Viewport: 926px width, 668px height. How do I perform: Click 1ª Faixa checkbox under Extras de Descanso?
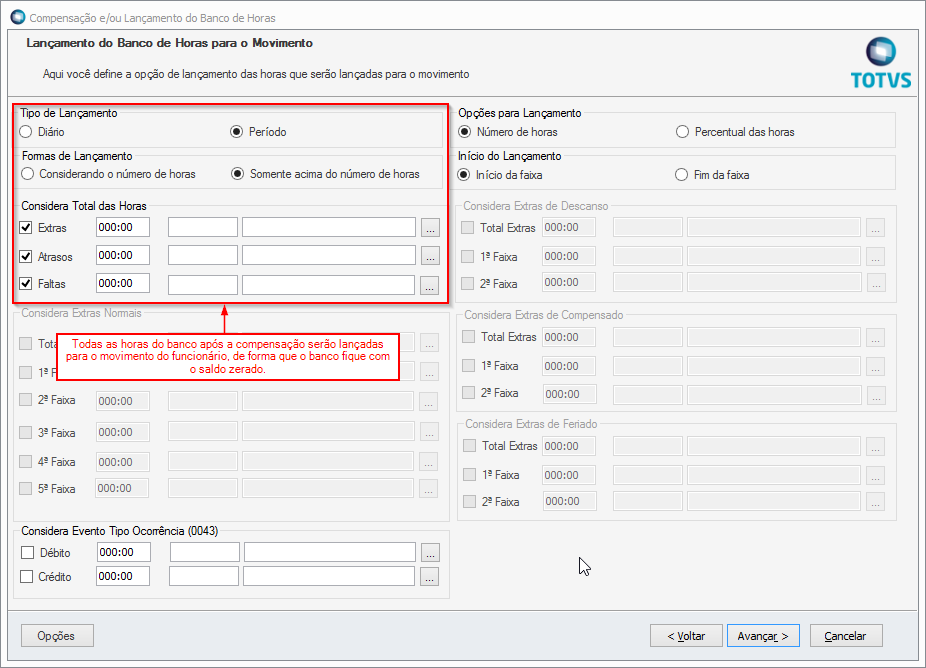(x=467, y=256)
